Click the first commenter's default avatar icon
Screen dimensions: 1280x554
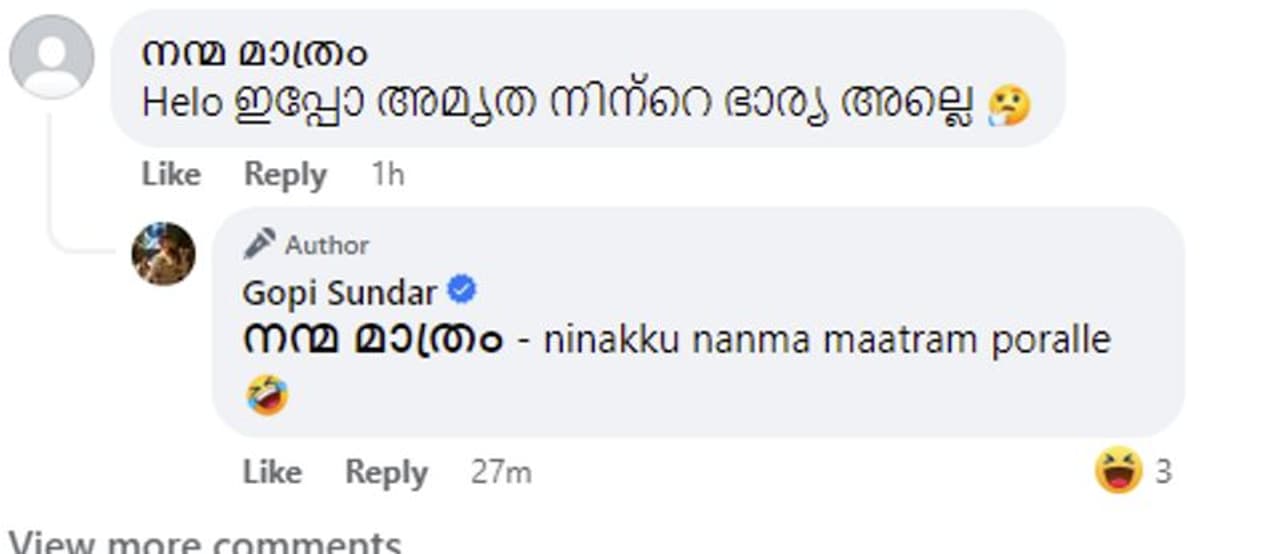(x=52, y=57)
